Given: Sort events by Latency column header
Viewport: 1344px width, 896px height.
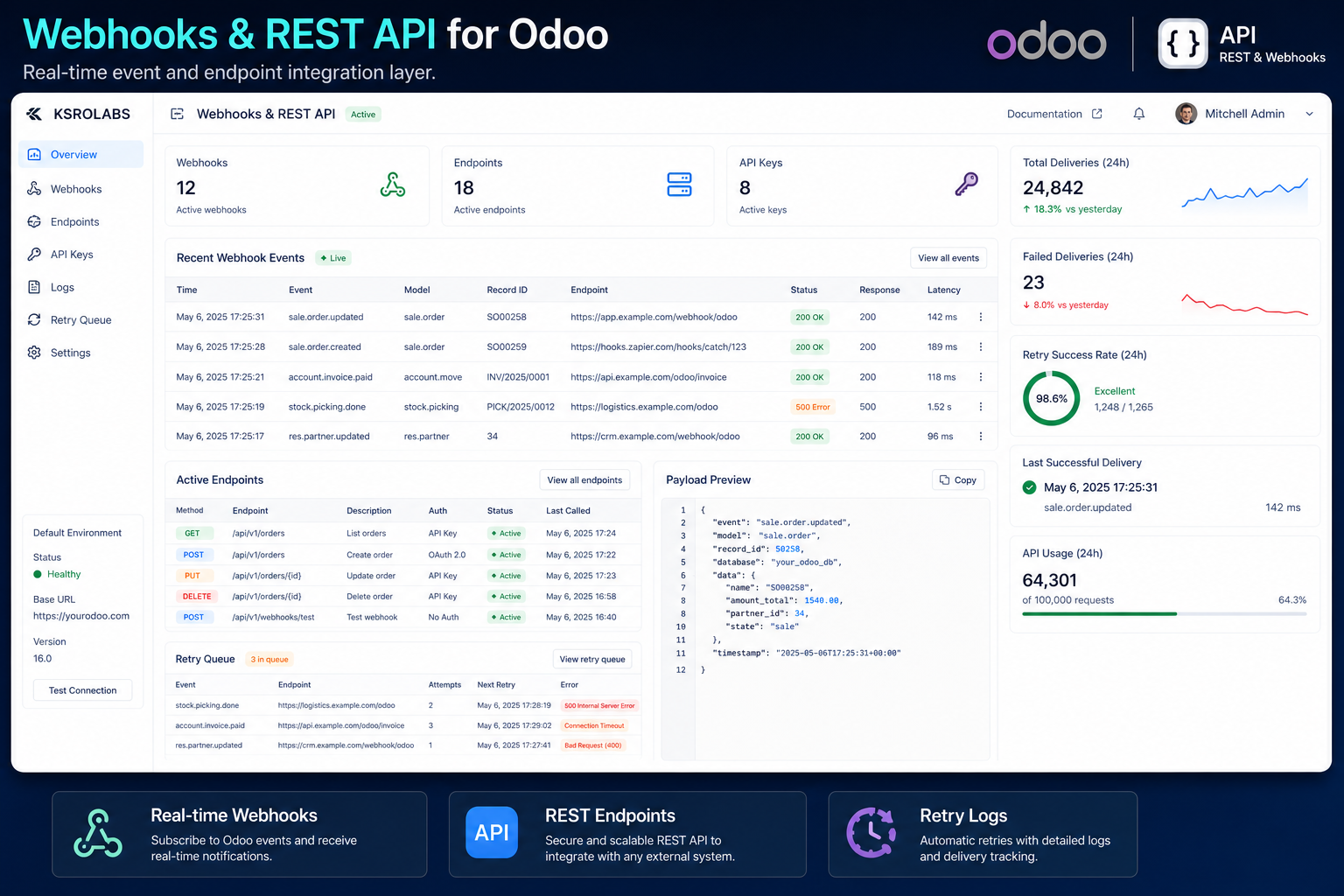Looking at the screenshot, I should 944,290.
